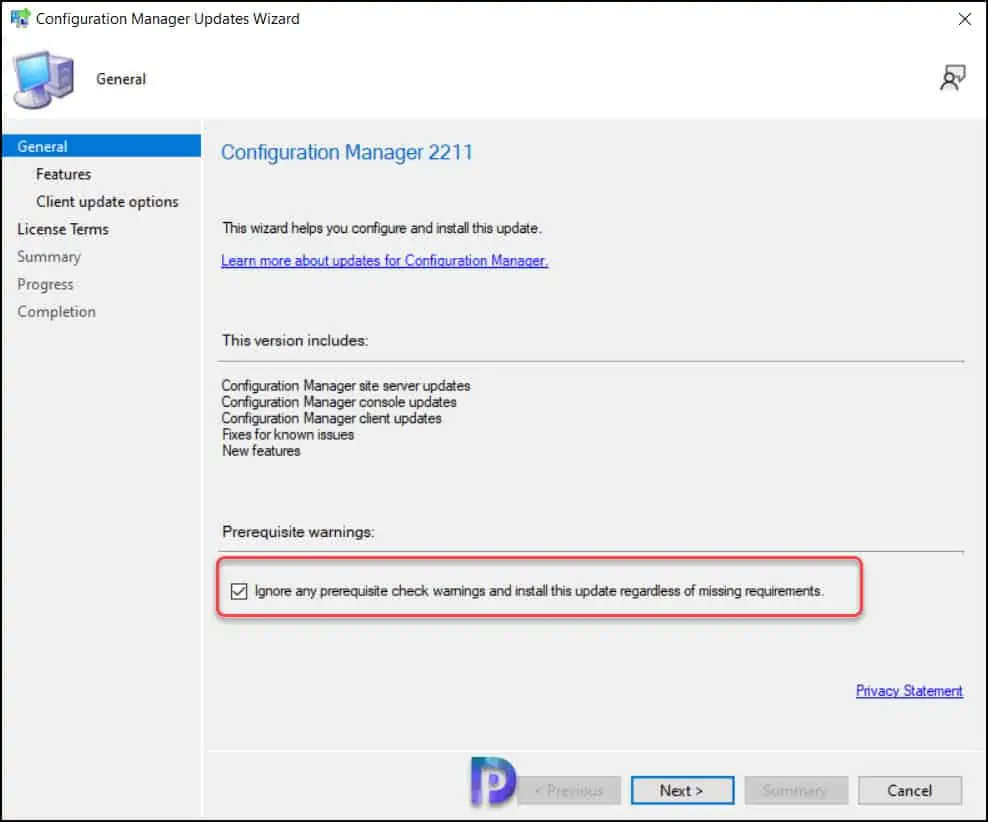Select the Completion step in sidebar
Image resolution: width=988 pixels, height=822 pixels.
tap(57, 312)
